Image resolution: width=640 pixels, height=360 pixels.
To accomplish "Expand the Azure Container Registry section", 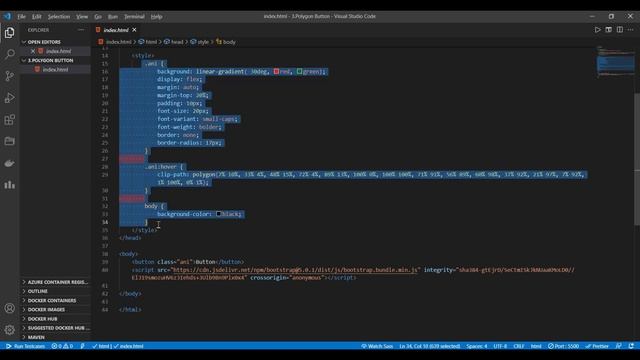I will point(55,282).
